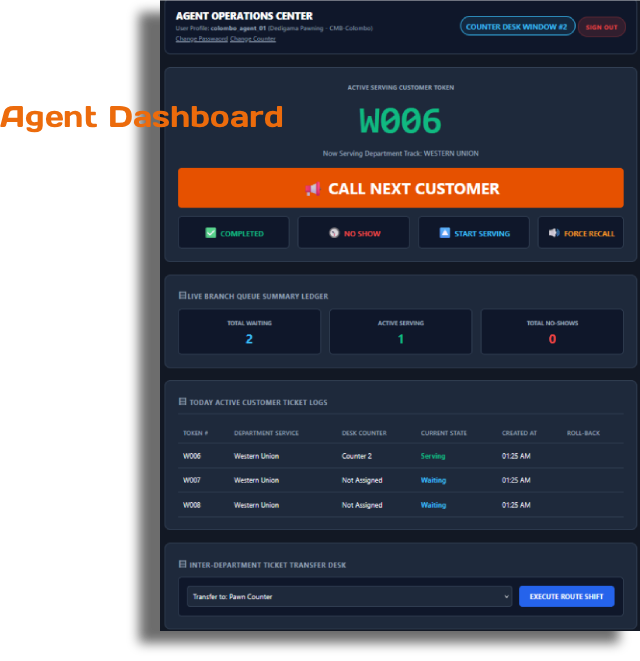Screen dimensions: 640x661
Task: Select token W008 in ticket logs
Action: coord(192,505)
